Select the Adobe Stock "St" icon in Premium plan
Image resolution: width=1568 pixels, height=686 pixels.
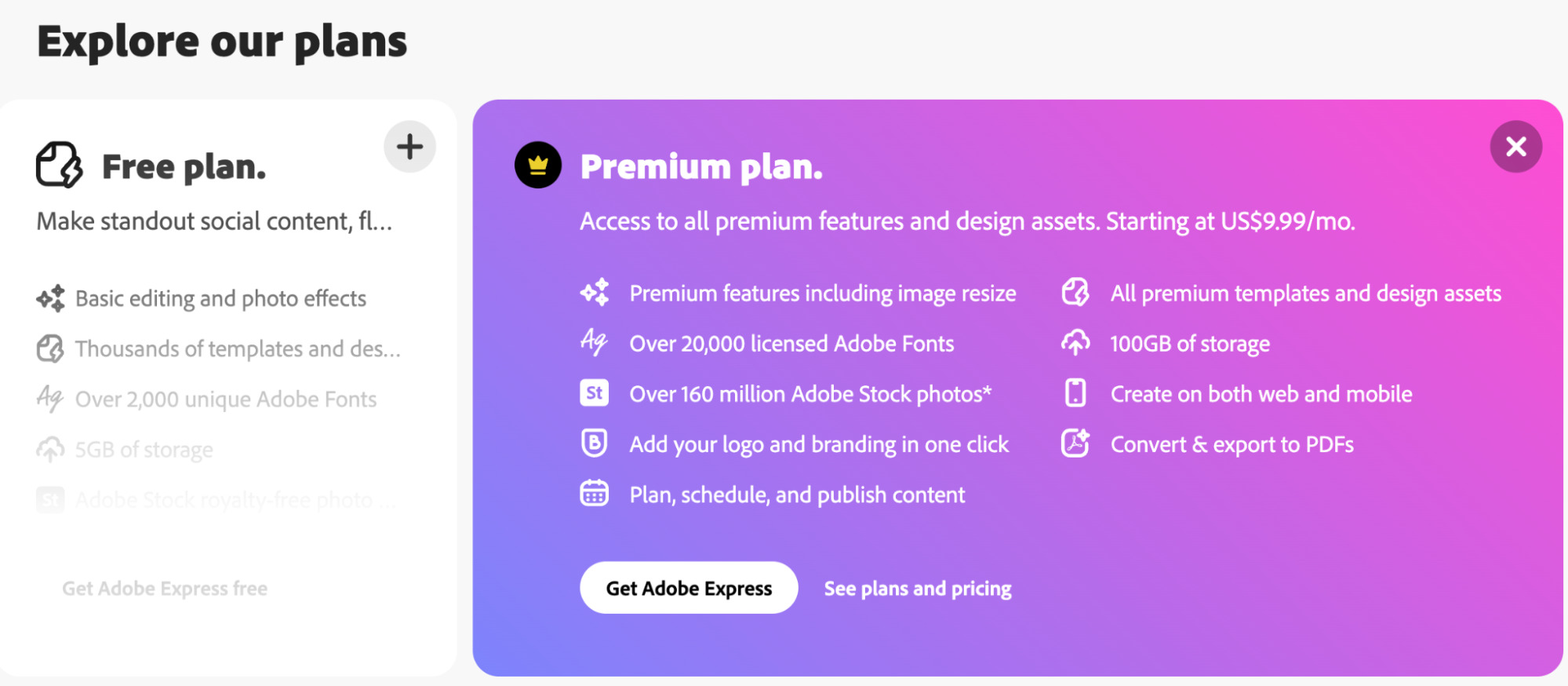pos(594,393)
